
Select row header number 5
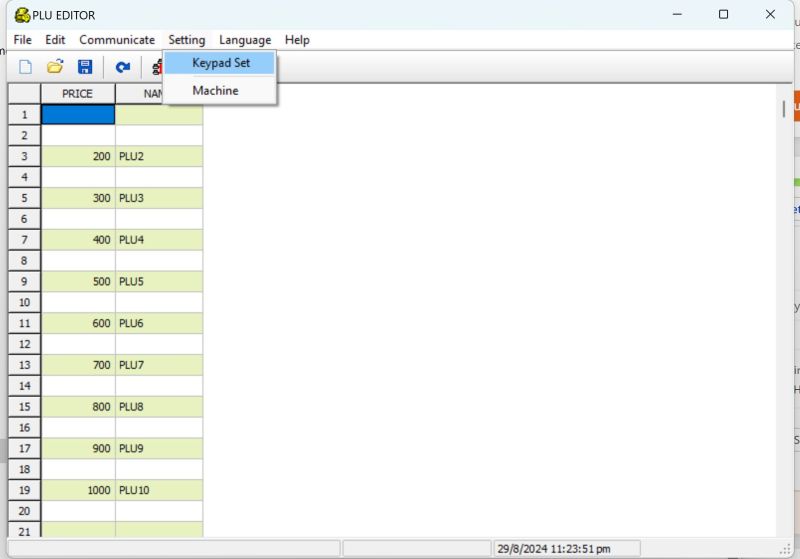tap(24, 198)
